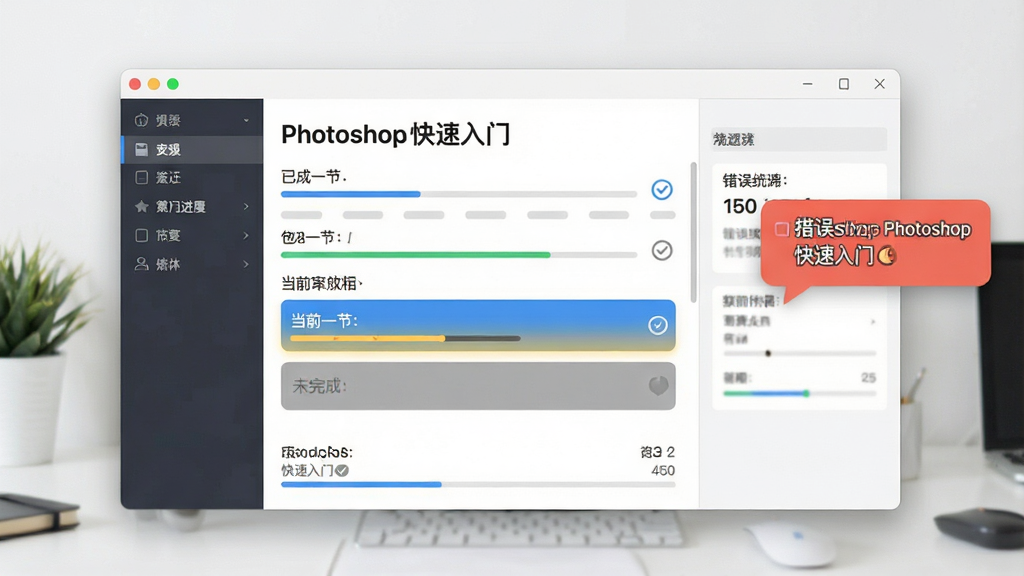The width and height of the screenshot is (1024, 576).
Task: Adjust the green-blue slider under value 25
Action: [799, 393]
